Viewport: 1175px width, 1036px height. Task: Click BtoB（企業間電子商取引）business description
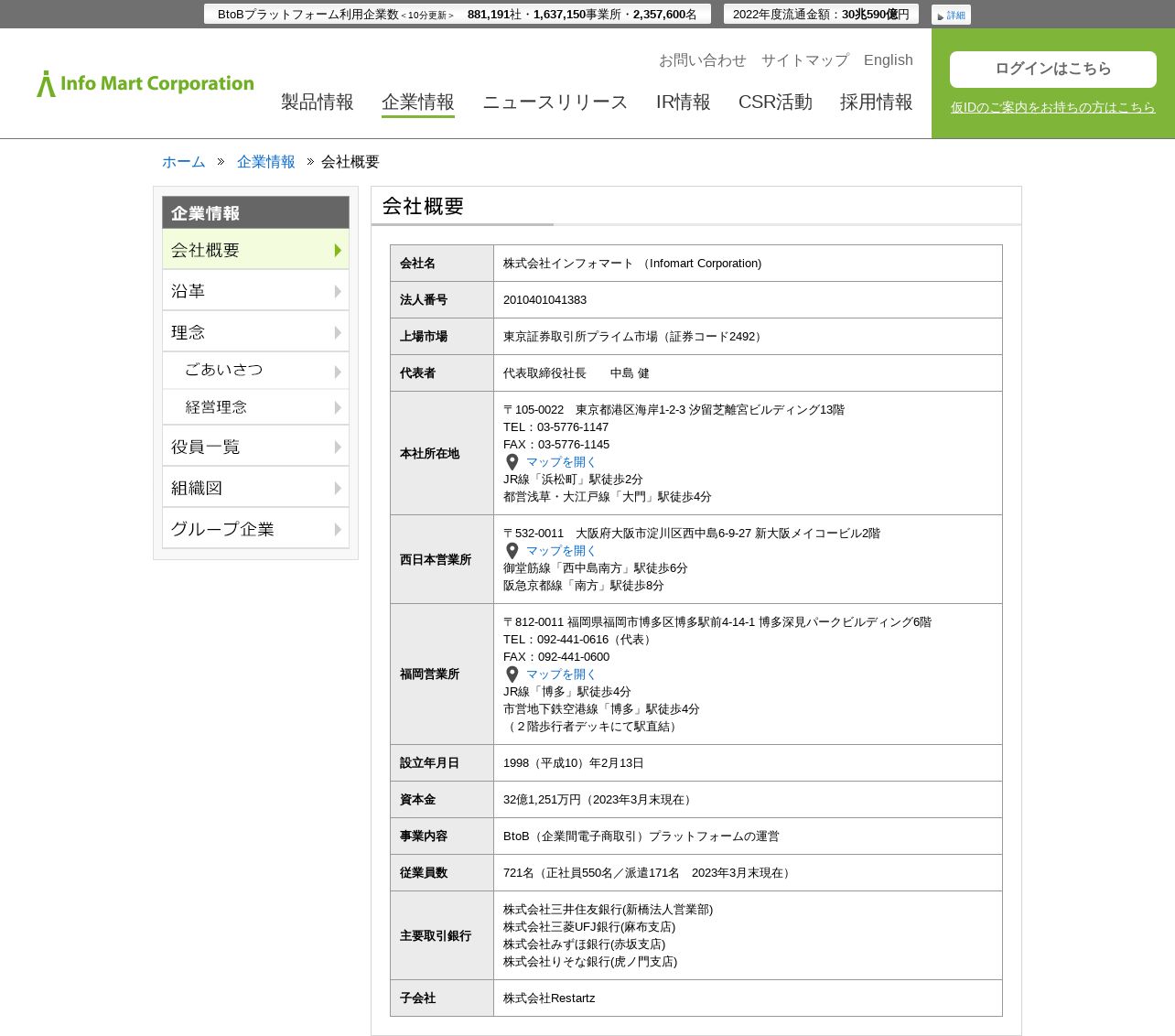641,836
